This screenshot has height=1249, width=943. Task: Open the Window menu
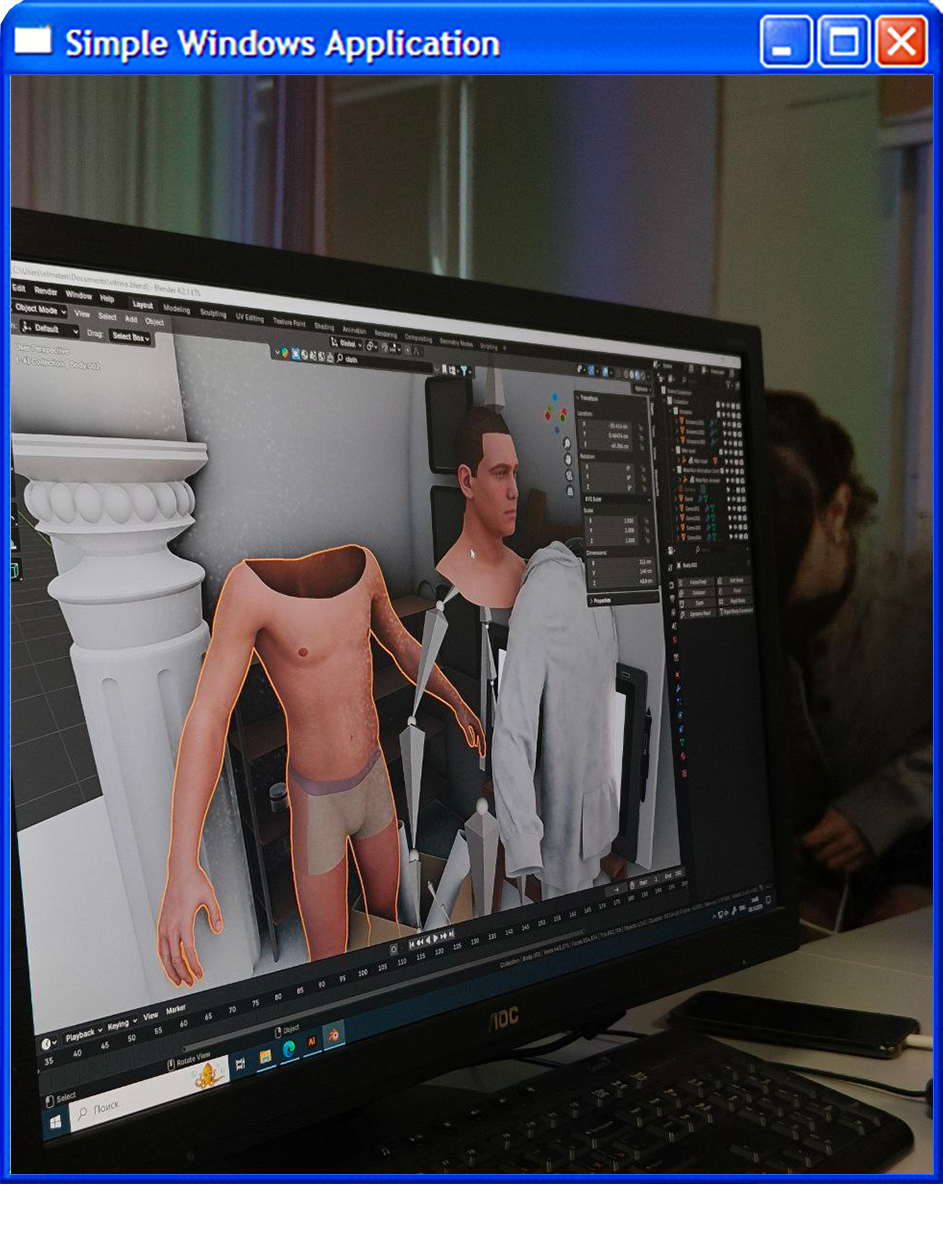coord(79,295)
